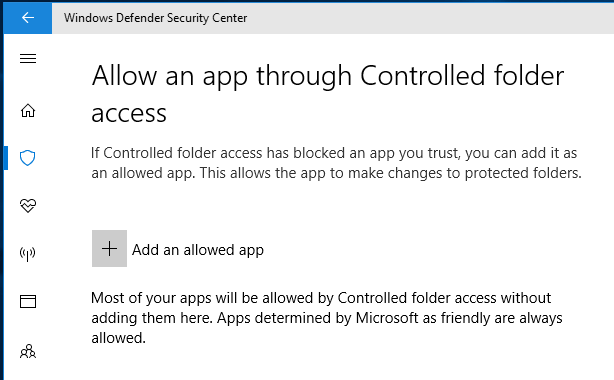Select Virus & threat protection shield icon
This screenshot has height=380, width=614.
pyautogui.click(x=28, y=158)
